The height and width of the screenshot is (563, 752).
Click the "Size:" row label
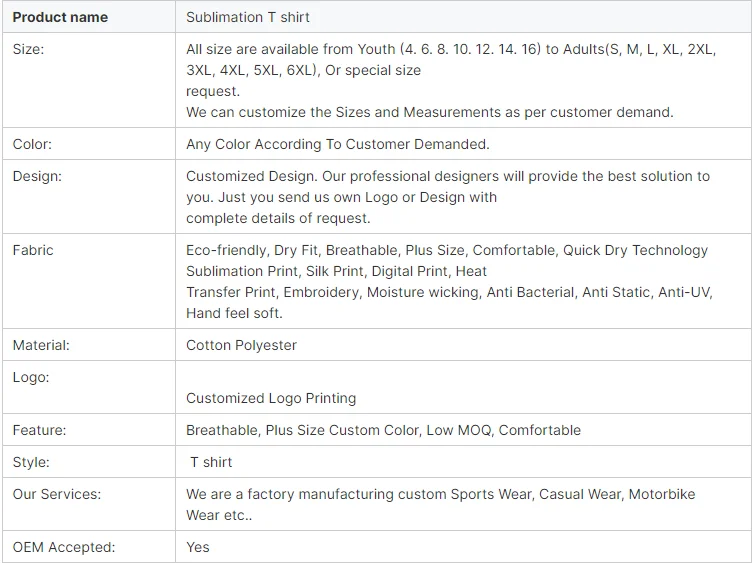pyautogui.click(x=30, y=49)
